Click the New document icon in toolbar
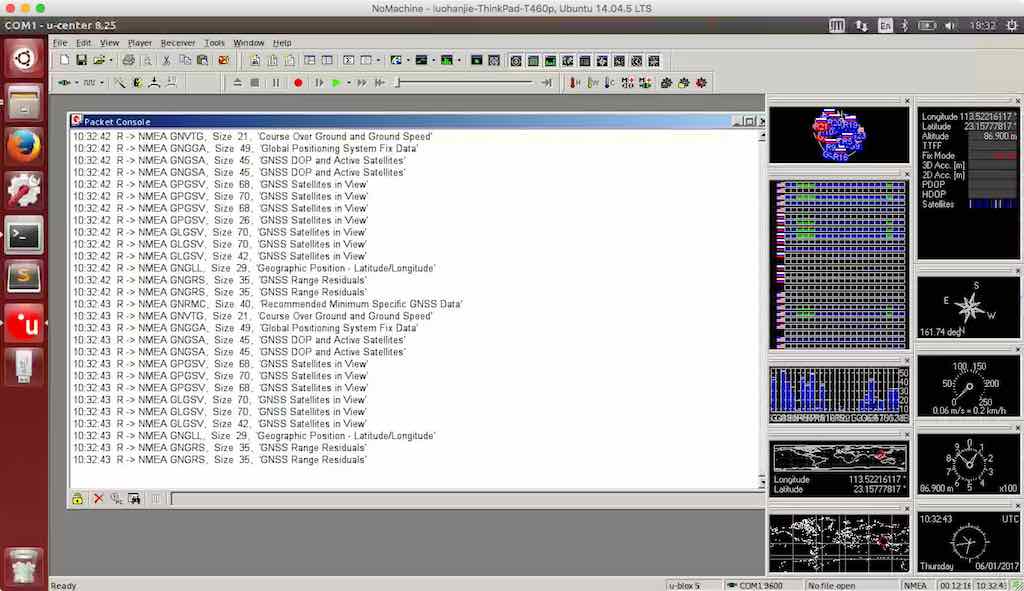 [64, 61]
